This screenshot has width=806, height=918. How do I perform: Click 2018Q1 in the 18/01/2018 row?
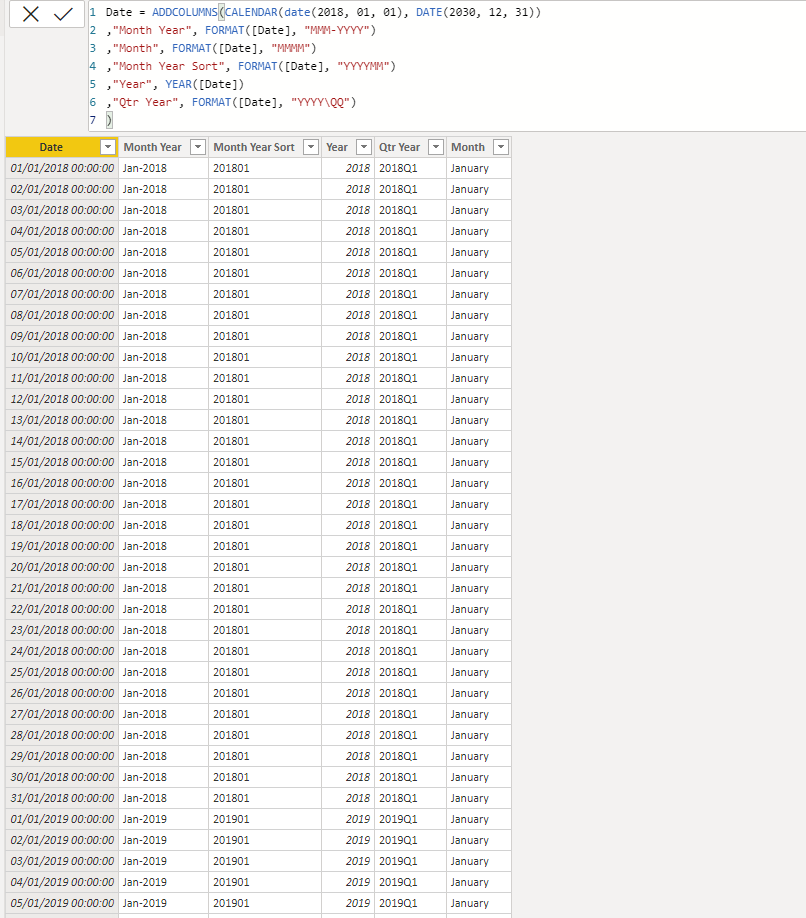pyautogui.click(x=398, y=525)
